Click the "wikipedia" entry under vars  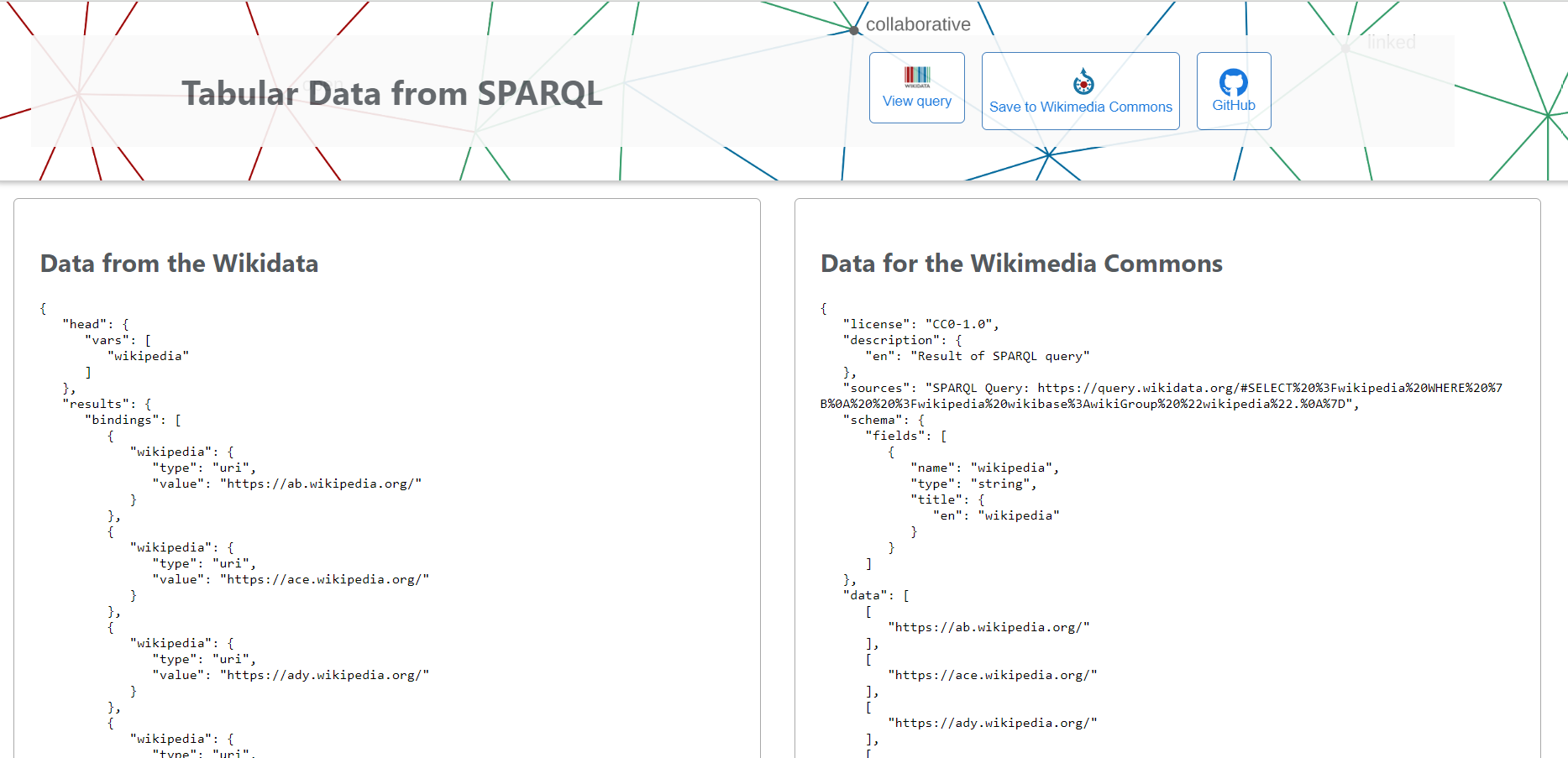149,356
